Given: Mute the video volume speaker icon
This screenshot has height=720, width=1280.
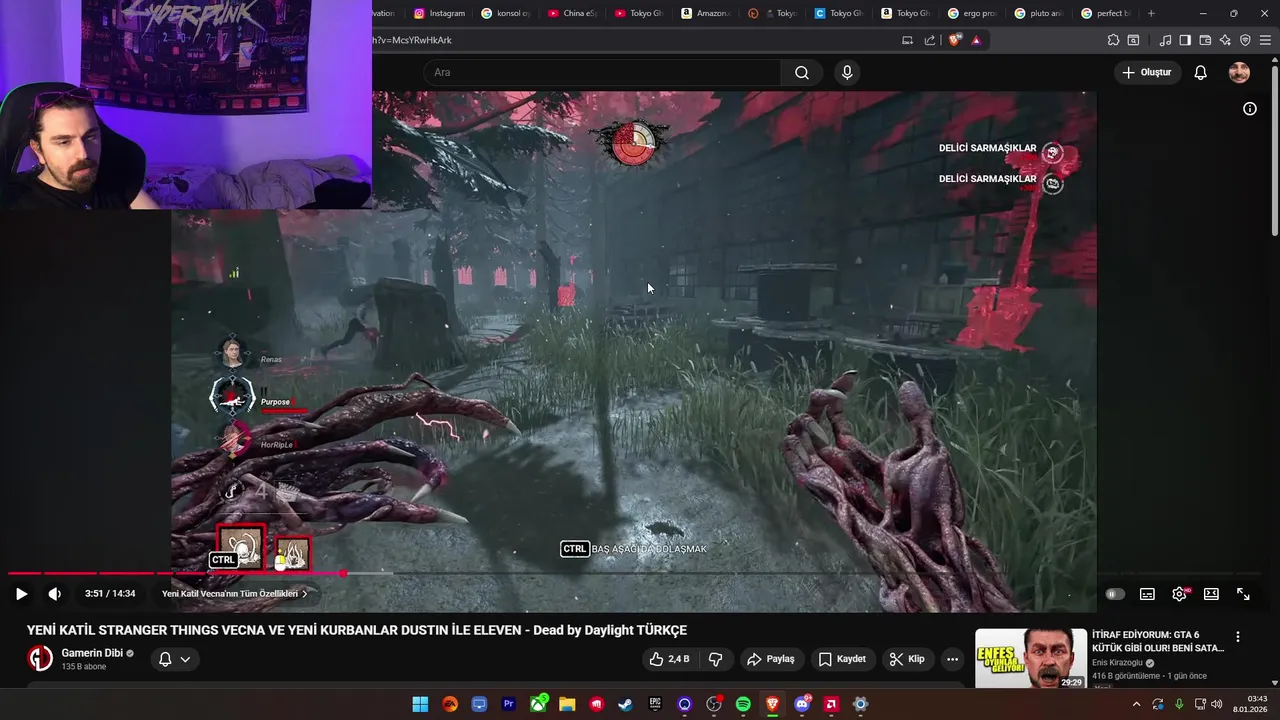Looking at the screenshot, I should tap(54, 594).
